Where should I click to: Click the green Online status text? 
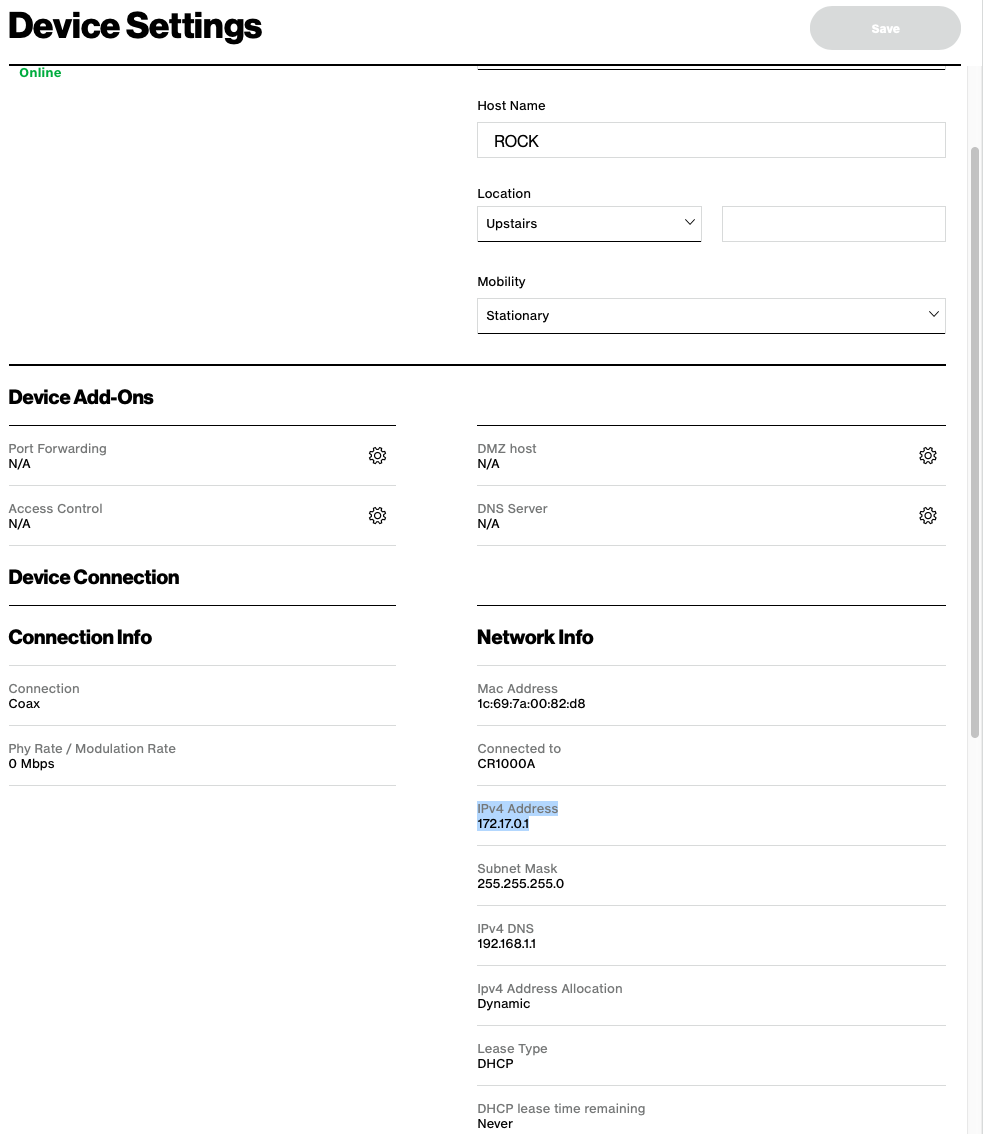tap(40, 73)
